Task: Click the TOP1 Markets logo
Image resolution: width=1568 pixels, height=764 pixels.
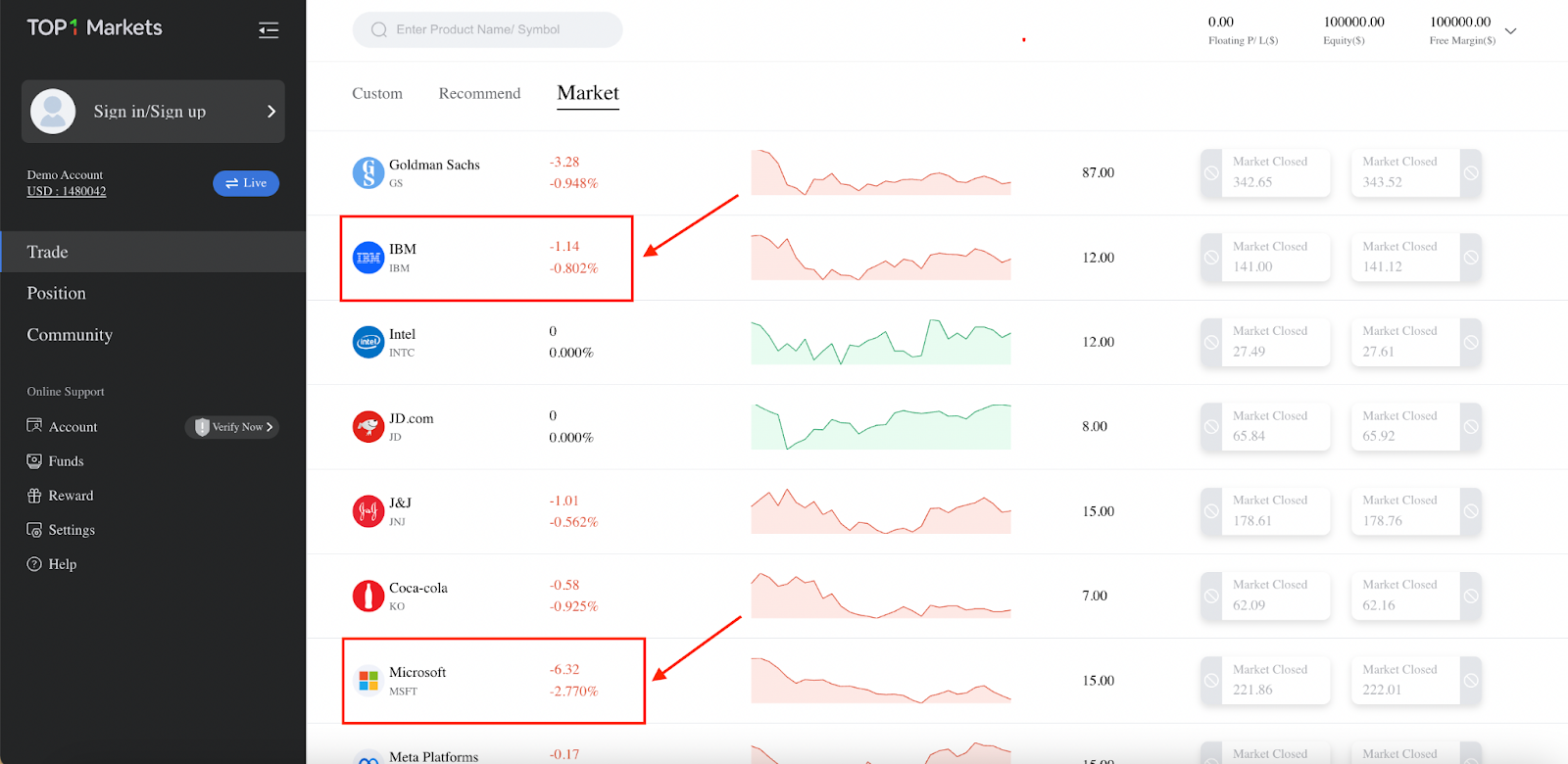Action: (x=94, y=27)
